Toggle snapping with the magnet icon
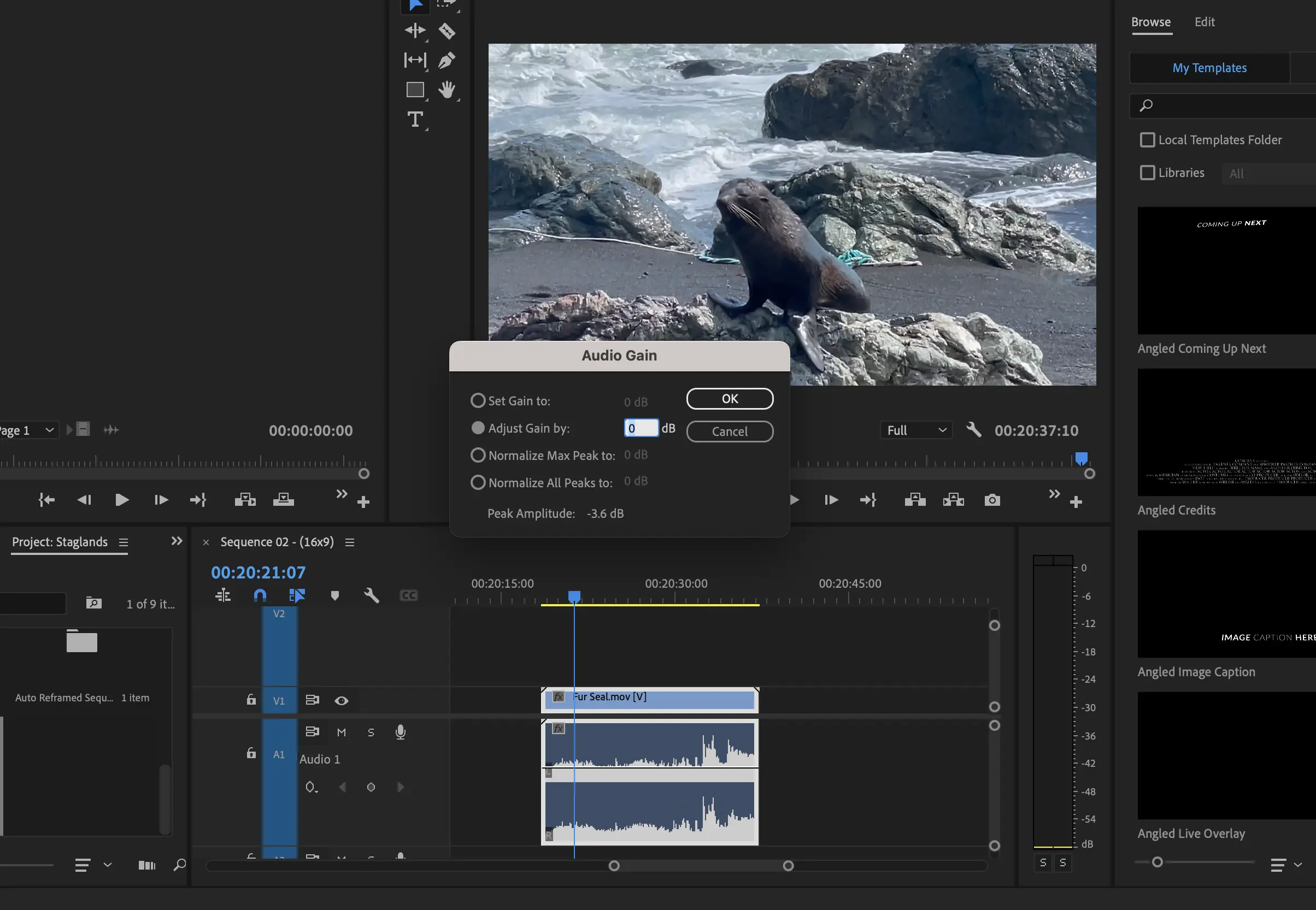 [x=260, y=595]
